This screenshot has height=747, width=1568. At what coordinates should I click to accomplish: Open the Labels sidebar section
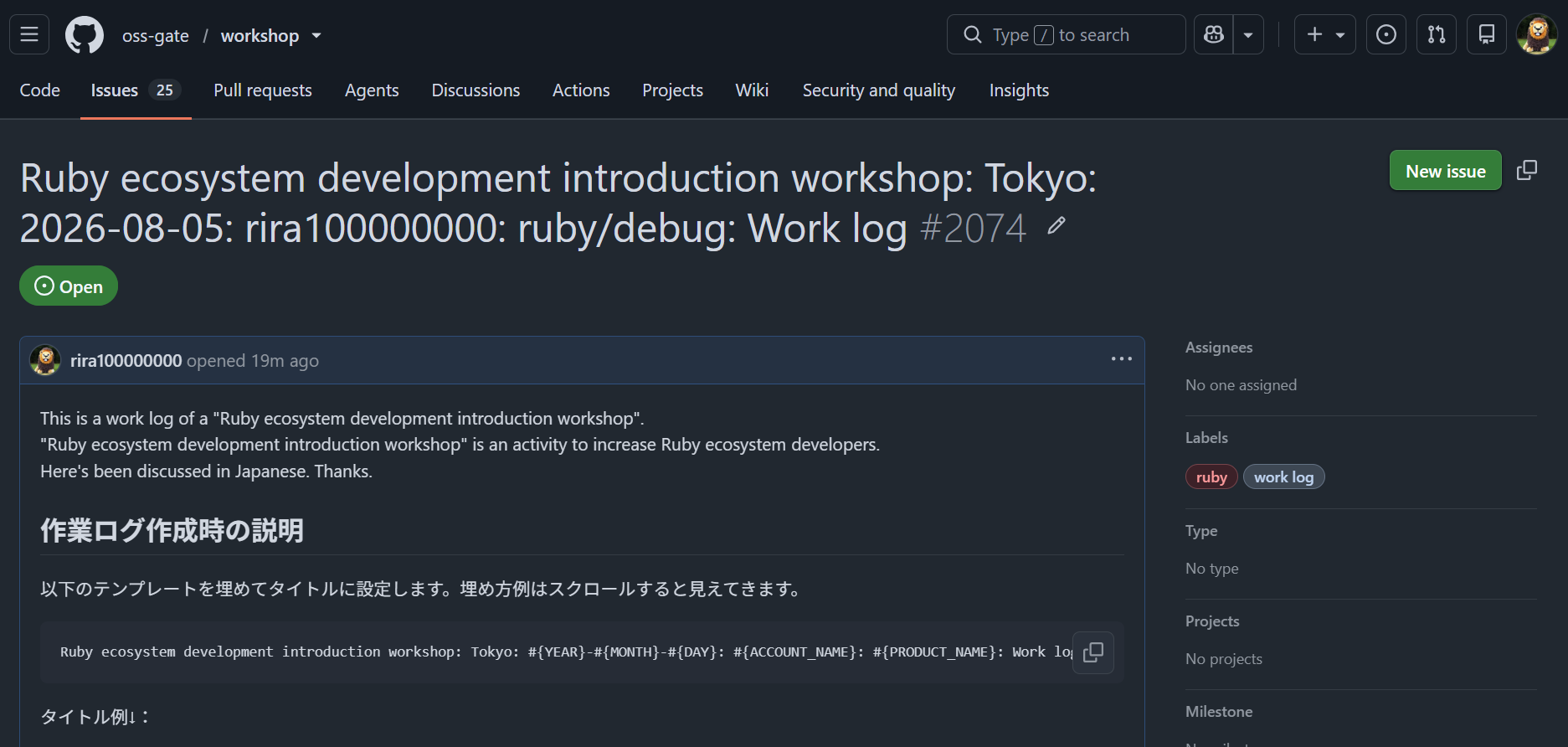click(x=1206, y=438)
